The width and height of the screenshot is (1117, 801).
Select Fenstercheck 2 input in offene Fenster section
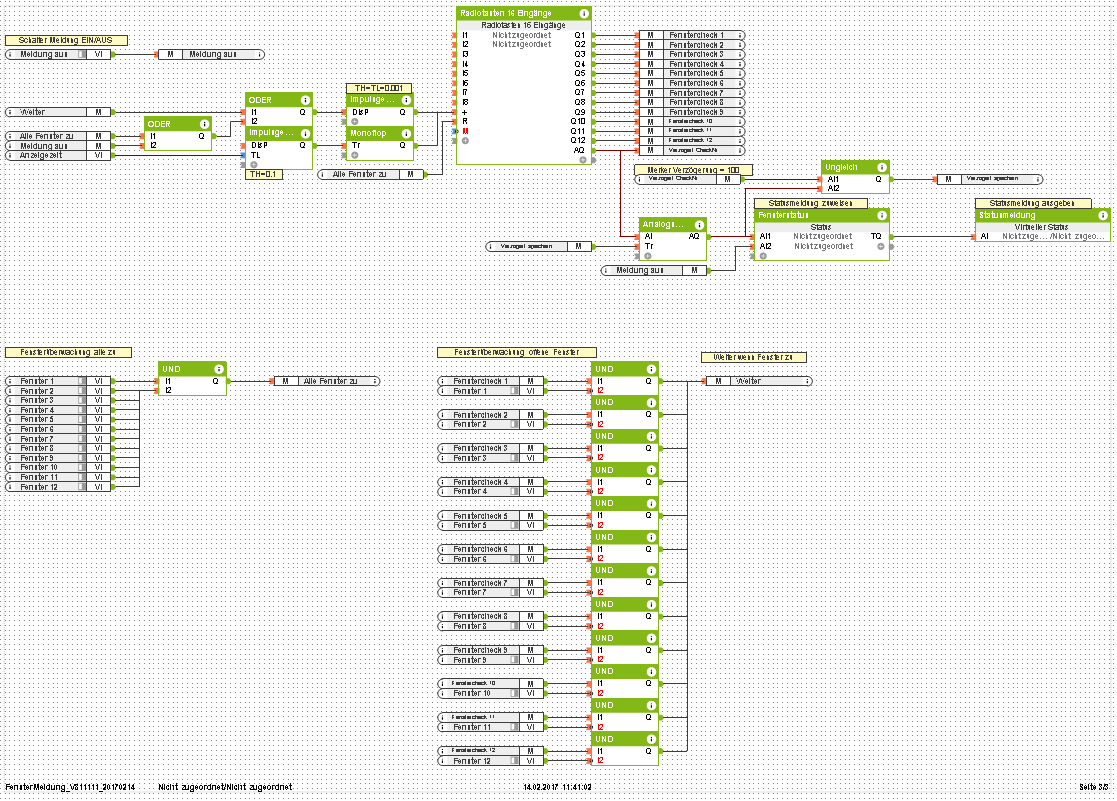point(491,415)
